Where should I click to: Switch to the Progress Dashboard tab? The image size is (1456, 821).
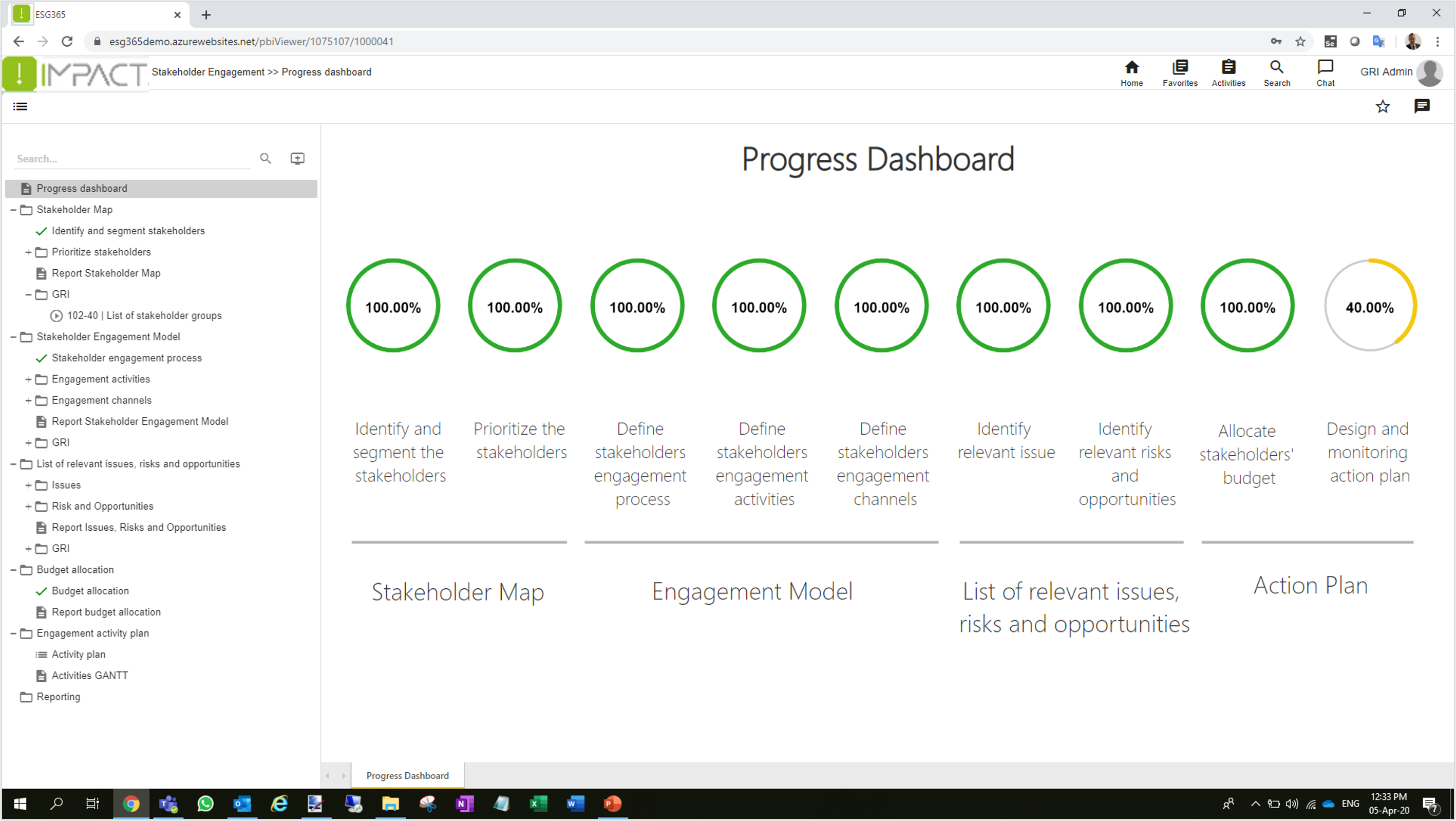pyautogui.click(x=406, y=775)
